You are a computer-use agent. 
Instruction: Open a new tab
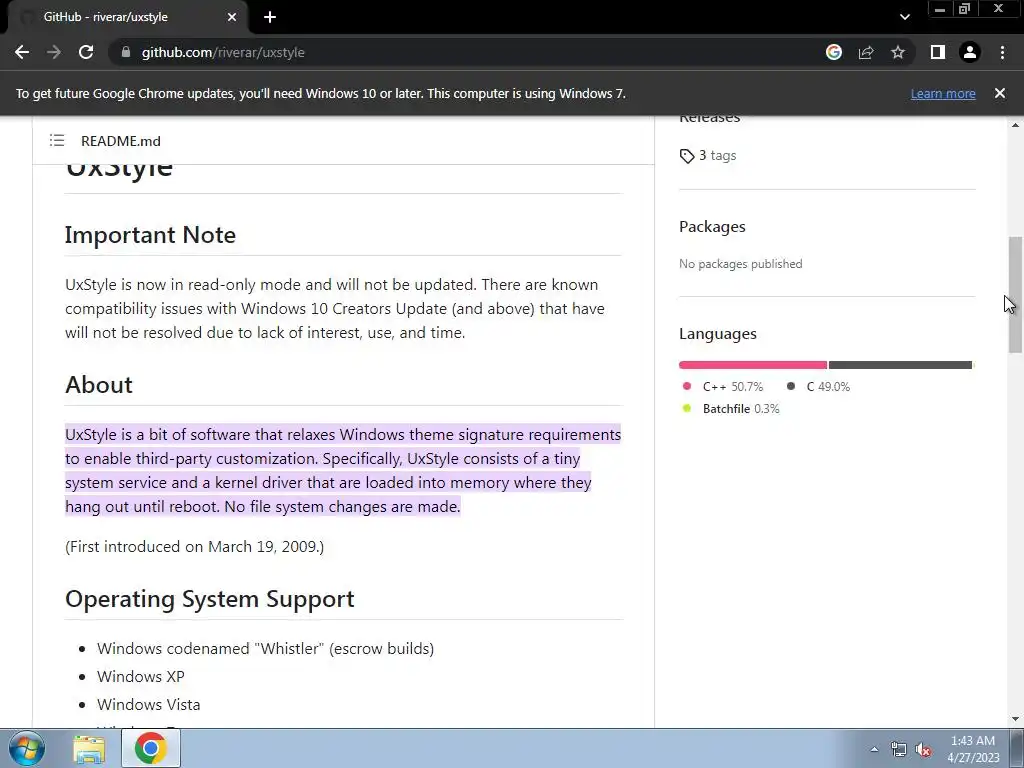coord(270,17)
